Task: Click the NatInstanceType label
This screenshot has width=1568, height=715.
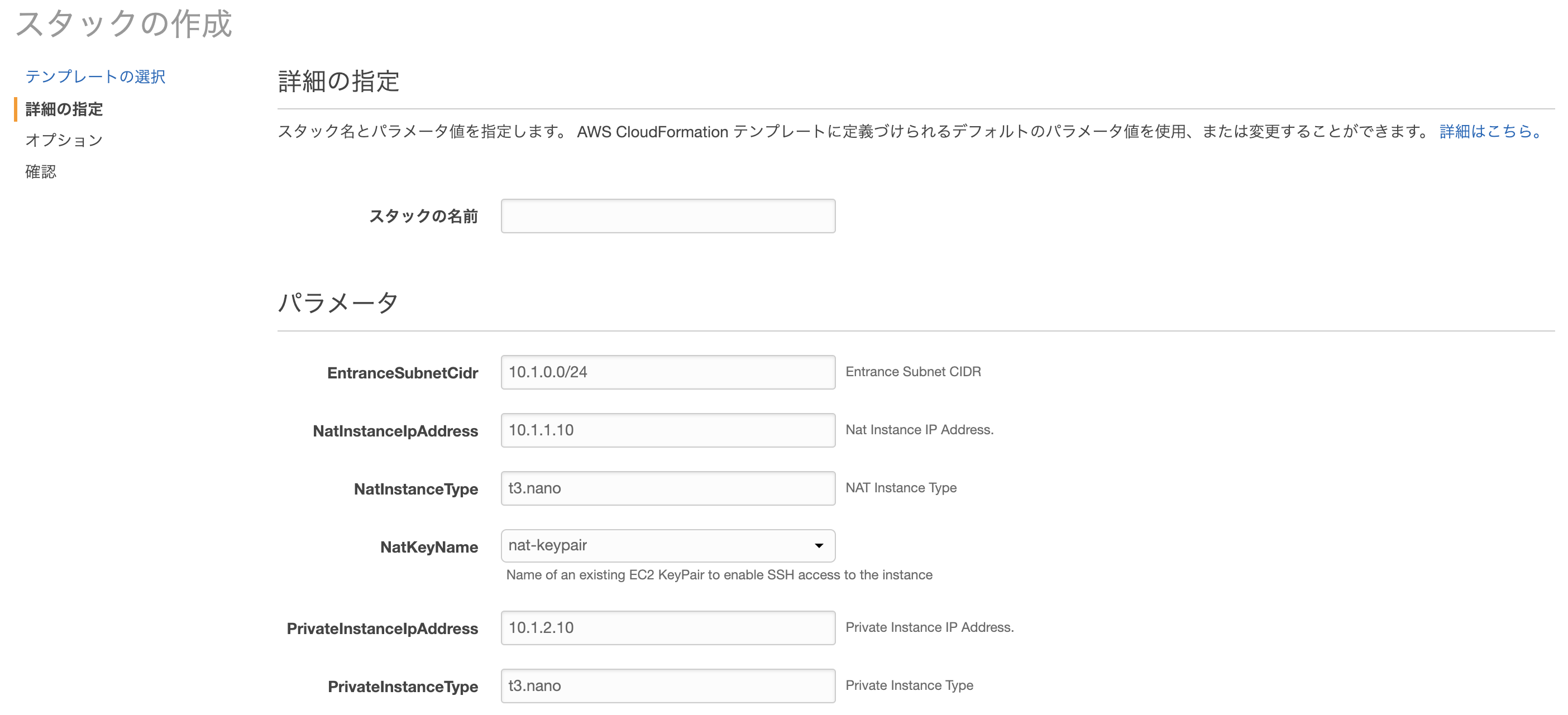Action: pyautogui.click(x=416, y=490)
